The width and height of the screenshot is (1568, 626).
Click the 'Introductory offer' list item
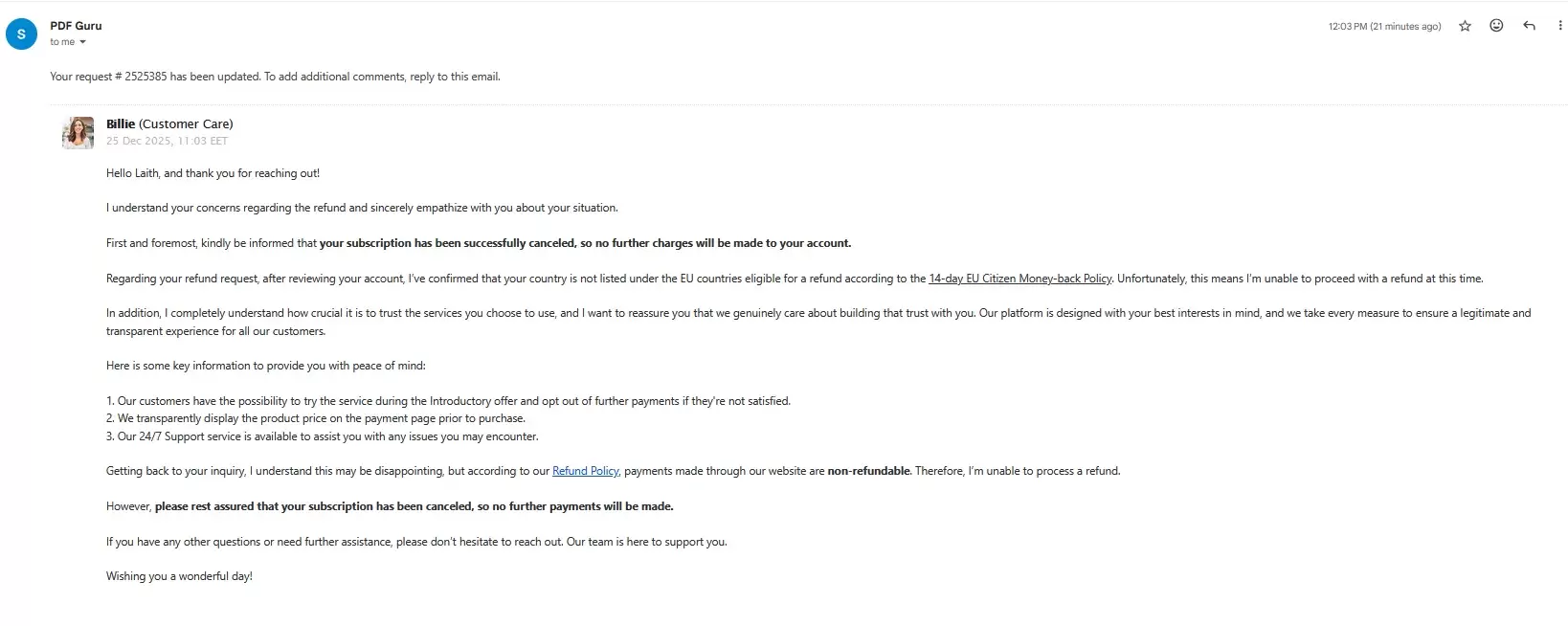pyautogui.click(x=448, y=401)
